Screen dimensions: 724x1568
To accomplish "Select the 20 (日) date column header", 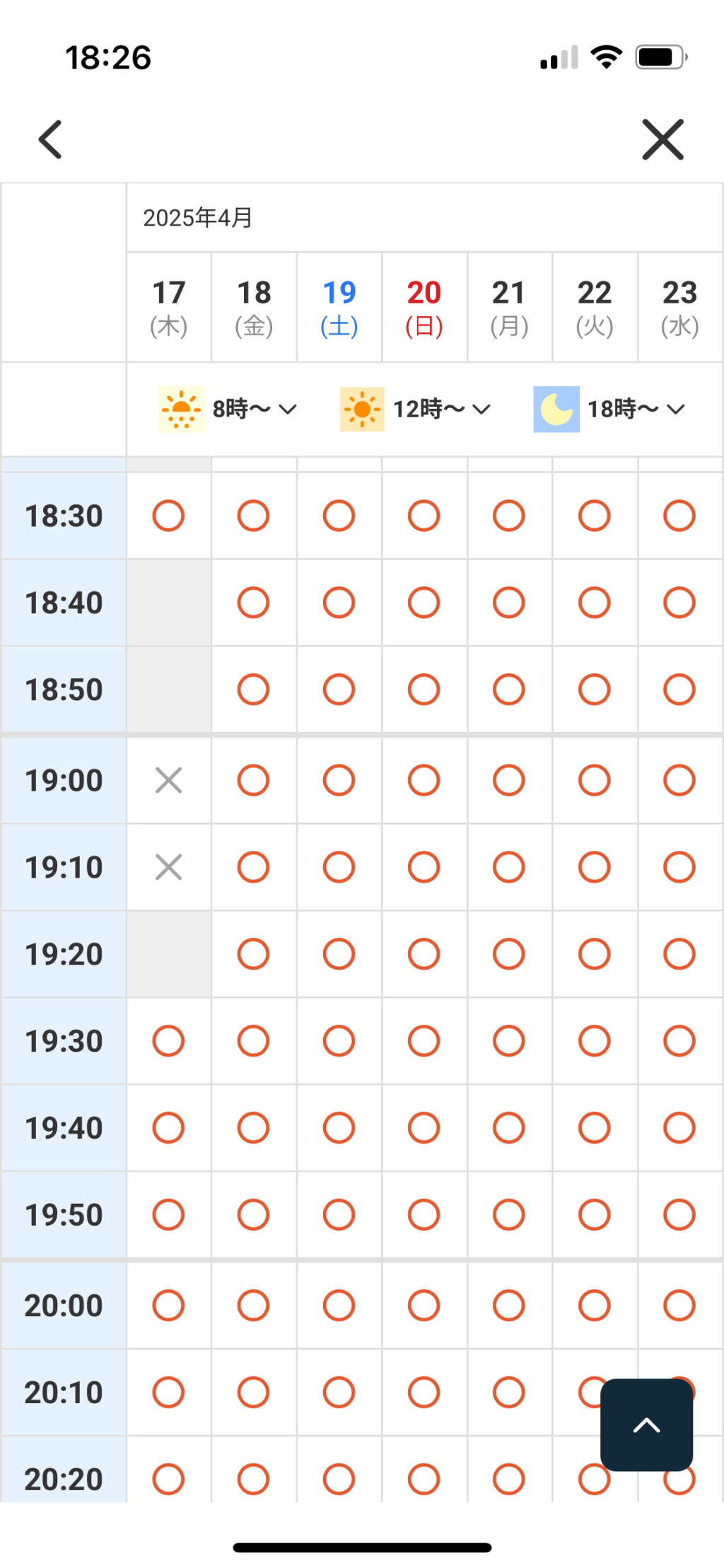I will [424, 308].
